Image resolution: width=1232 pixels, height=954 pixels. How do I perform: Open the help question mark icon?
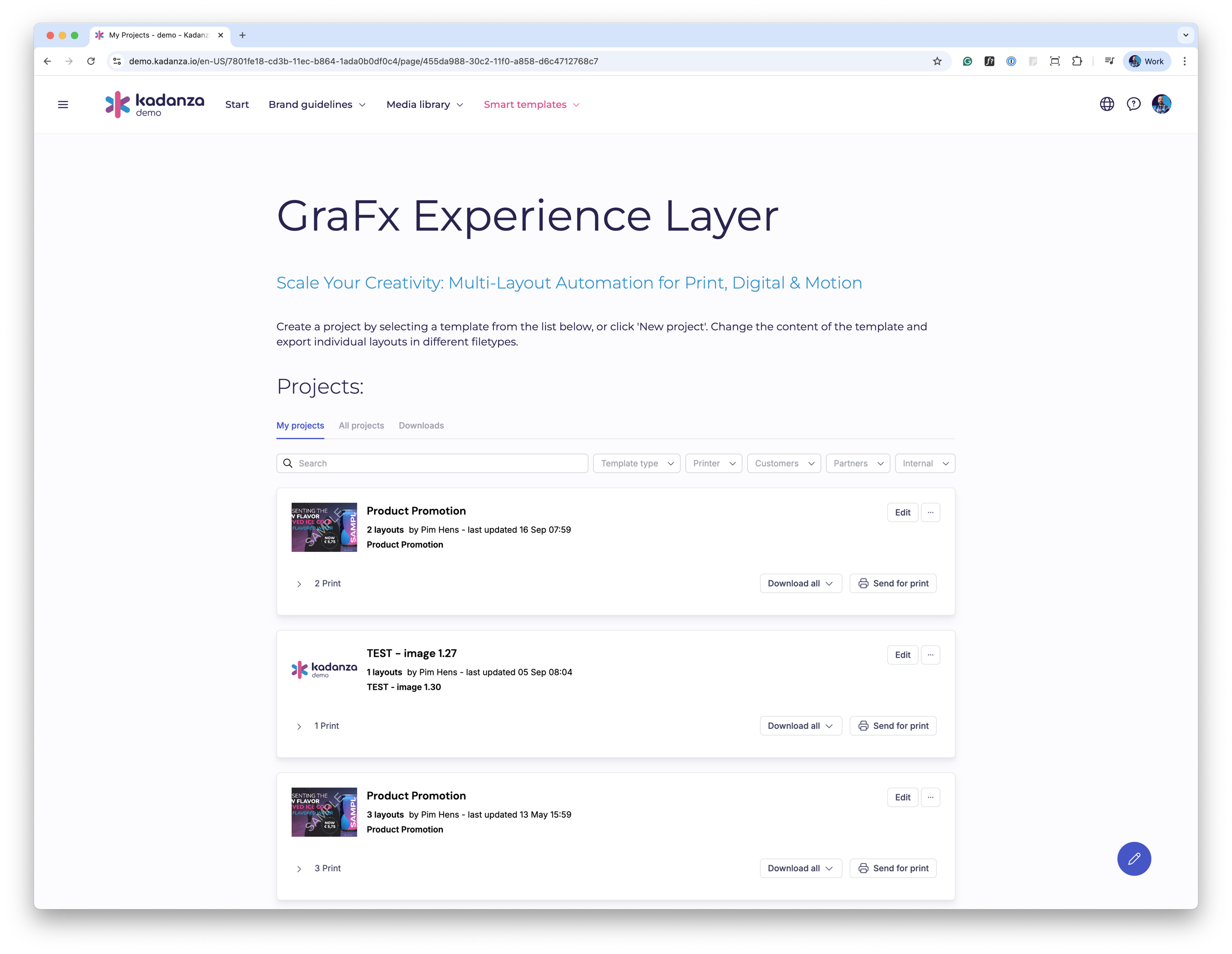click(1133, 104)
